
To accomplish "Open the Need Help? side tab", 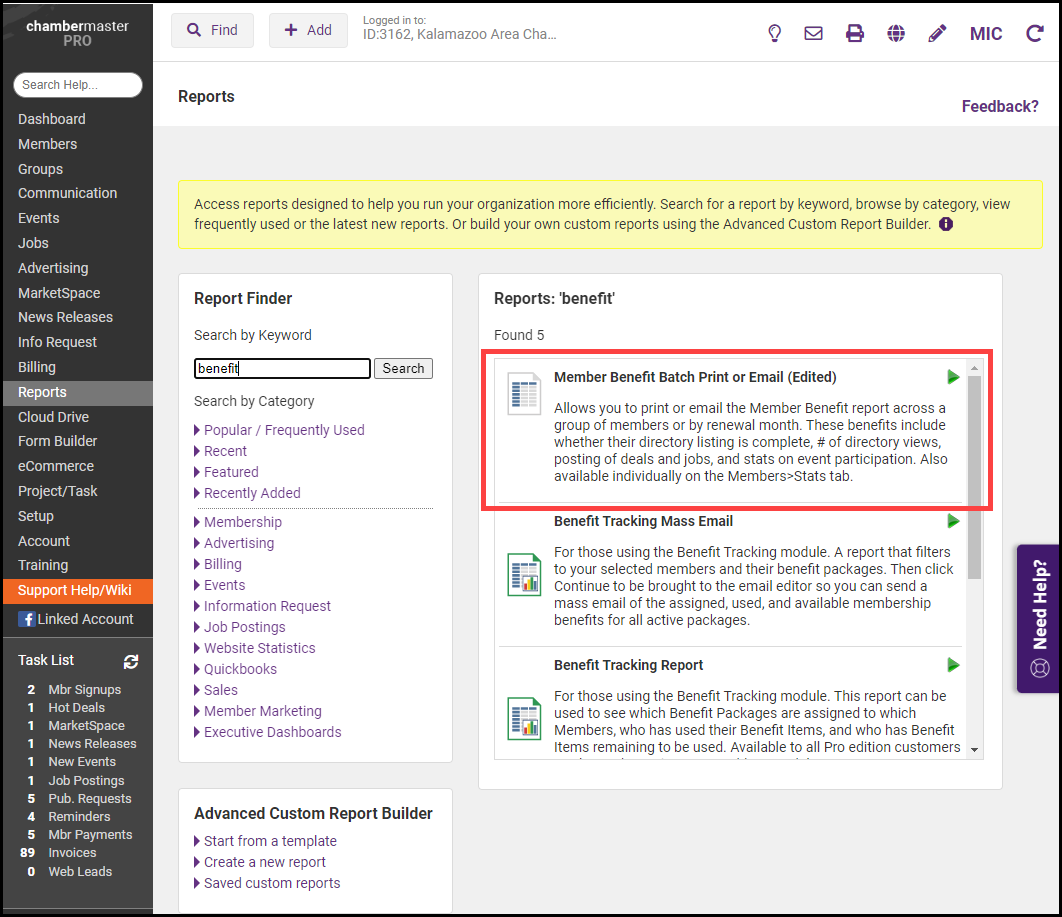I will click(x=1040, y=618).
